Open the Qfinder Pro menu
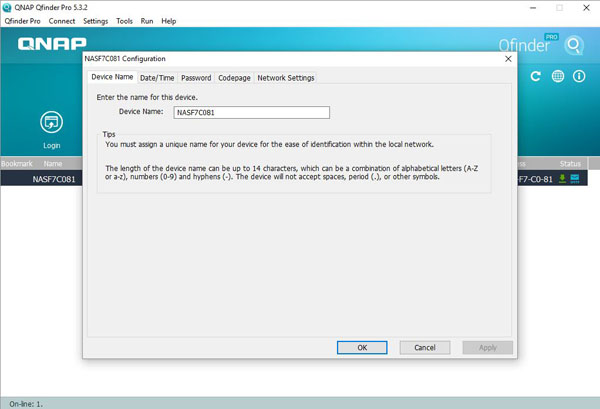Image resolution: width=600 pixels, height=409 pixels. (x=22, y=21)
